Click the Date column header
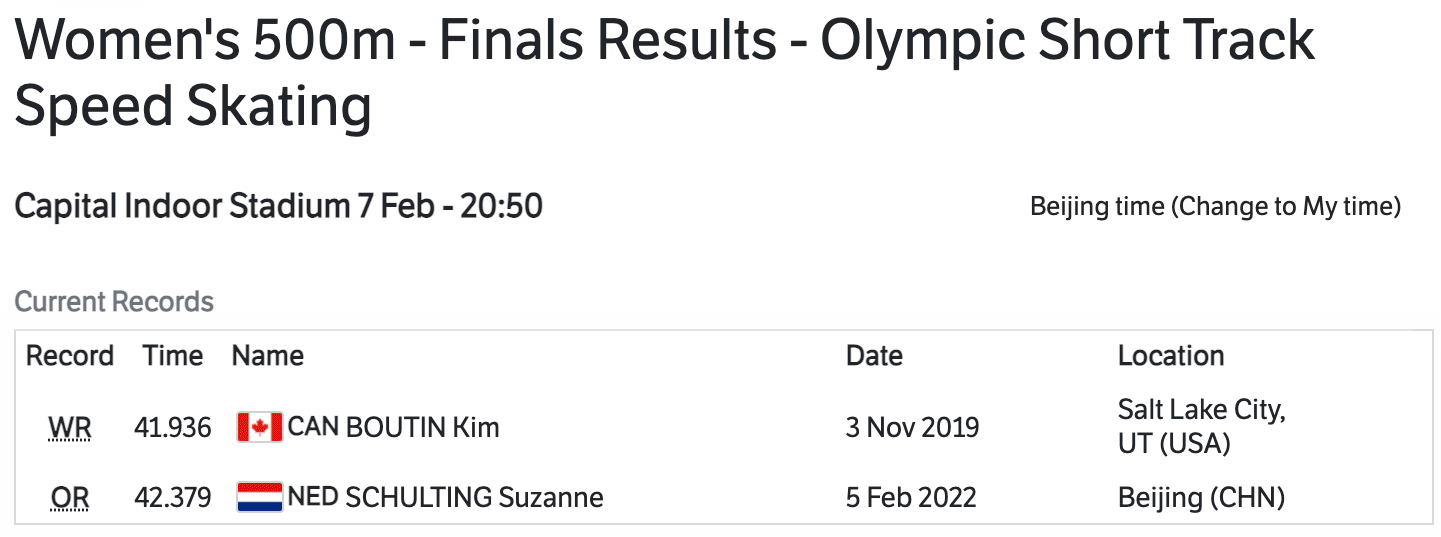Image resolution: width=1441 pixels, height=537 pixels. click(x=874, y=356)
